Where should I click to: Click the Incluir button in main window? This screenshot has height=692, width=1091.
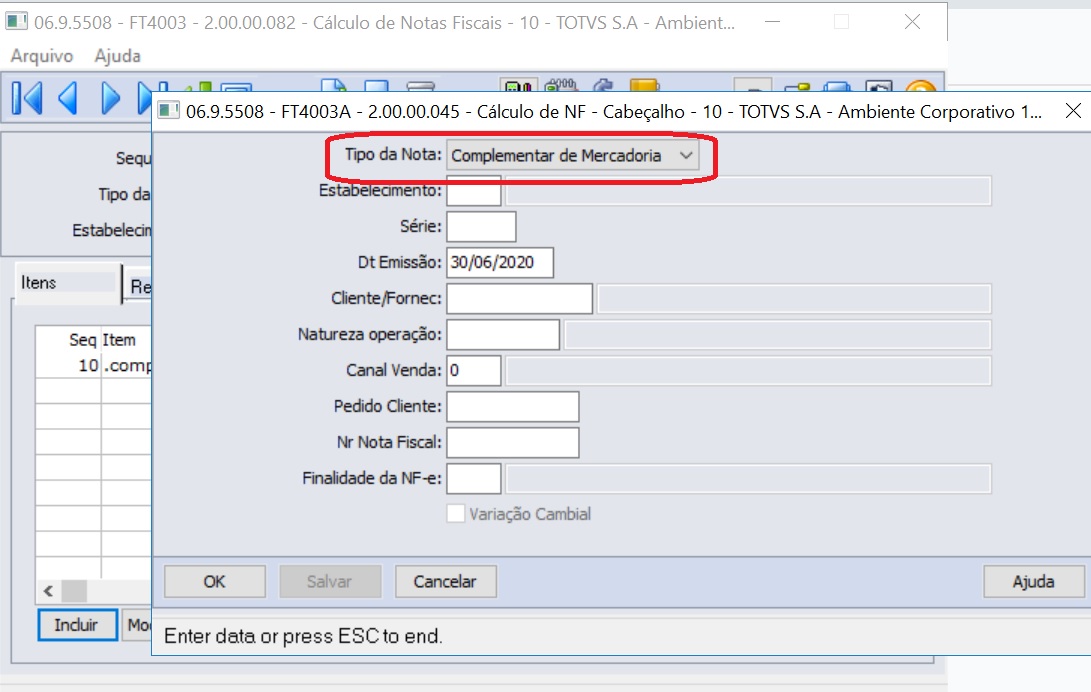(x=77, y=625)
